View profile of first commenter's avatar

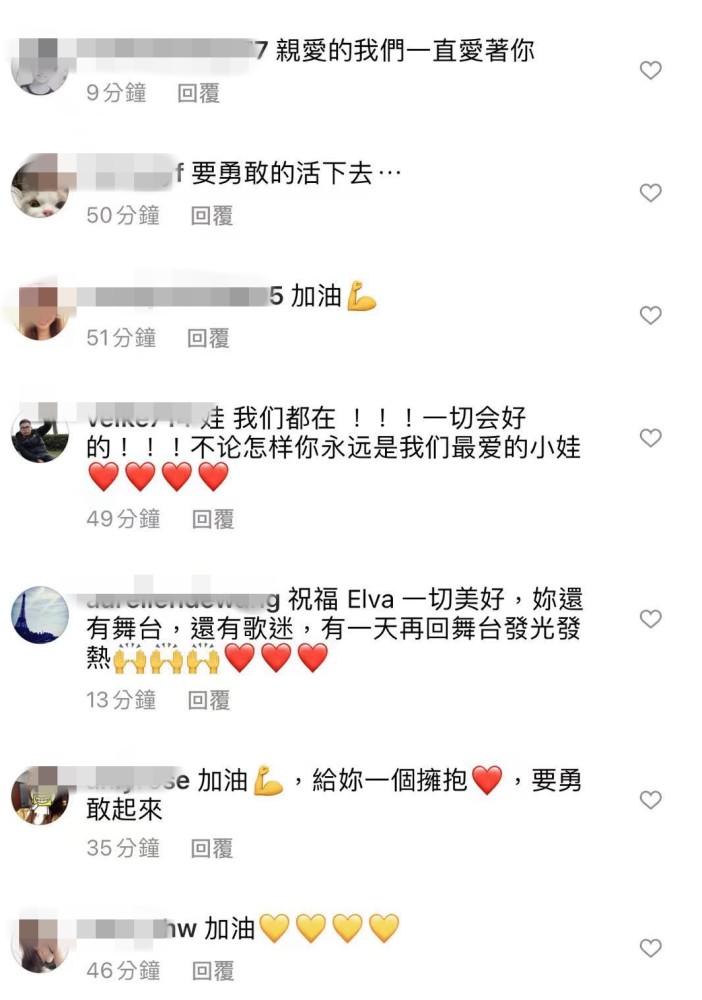click(40, 66)
